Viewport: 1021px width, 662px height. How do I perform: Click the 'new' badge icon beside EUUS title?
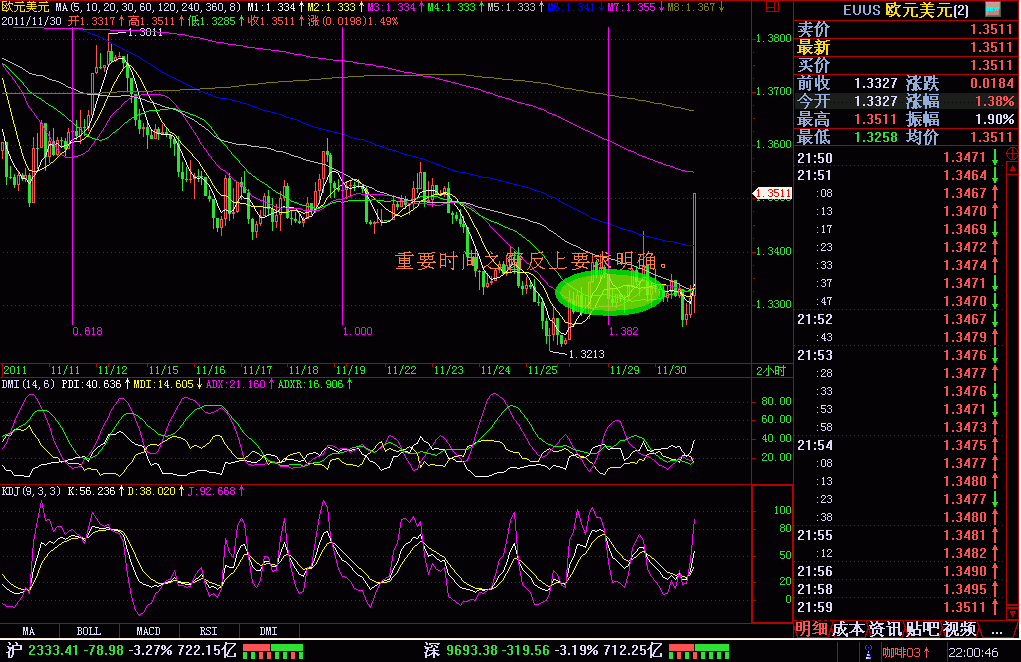pyautogui.click(x=992, y=8)
